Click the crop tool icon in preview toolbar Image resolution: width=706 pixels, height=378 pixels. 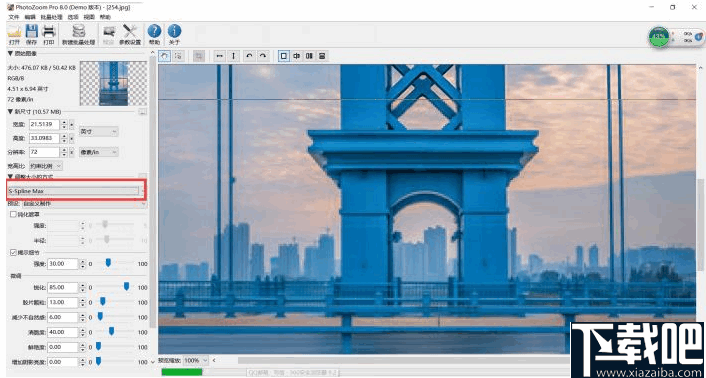pyautogui.click(x=199, y=56)
